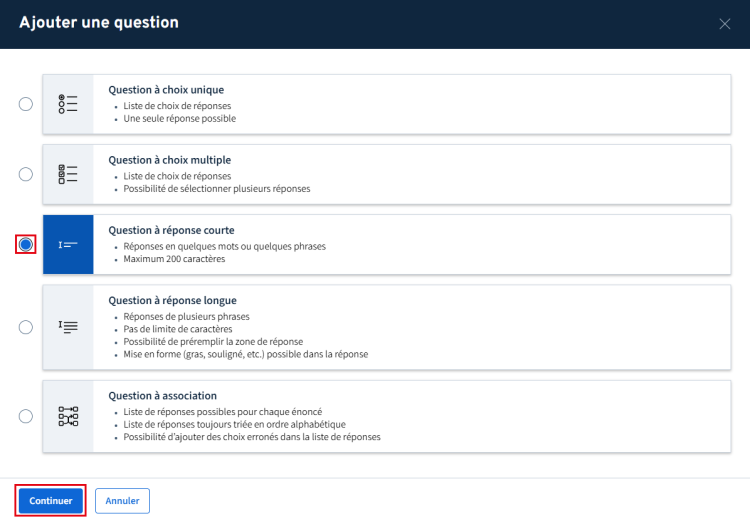Select radio button for Question à association

26,416
